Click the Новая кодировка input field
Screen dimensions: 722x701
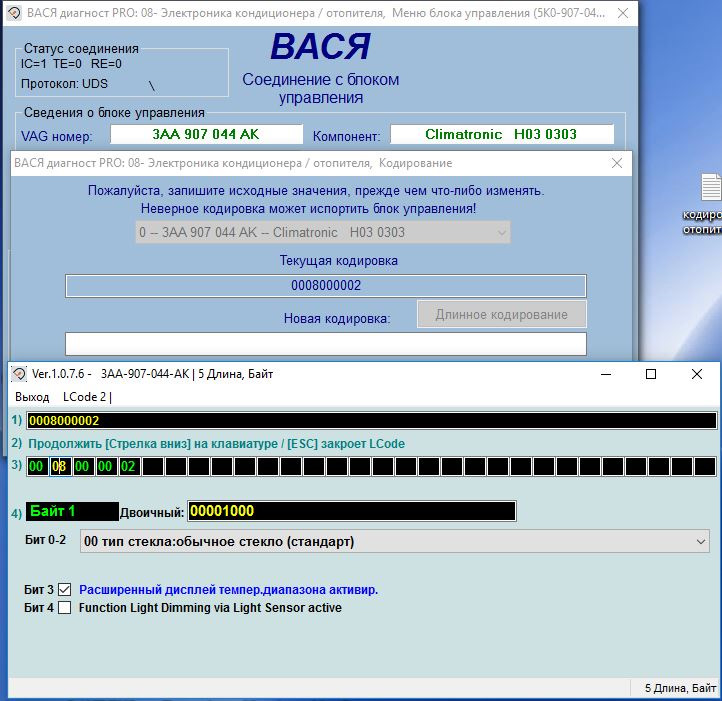[x=326, y=344]
